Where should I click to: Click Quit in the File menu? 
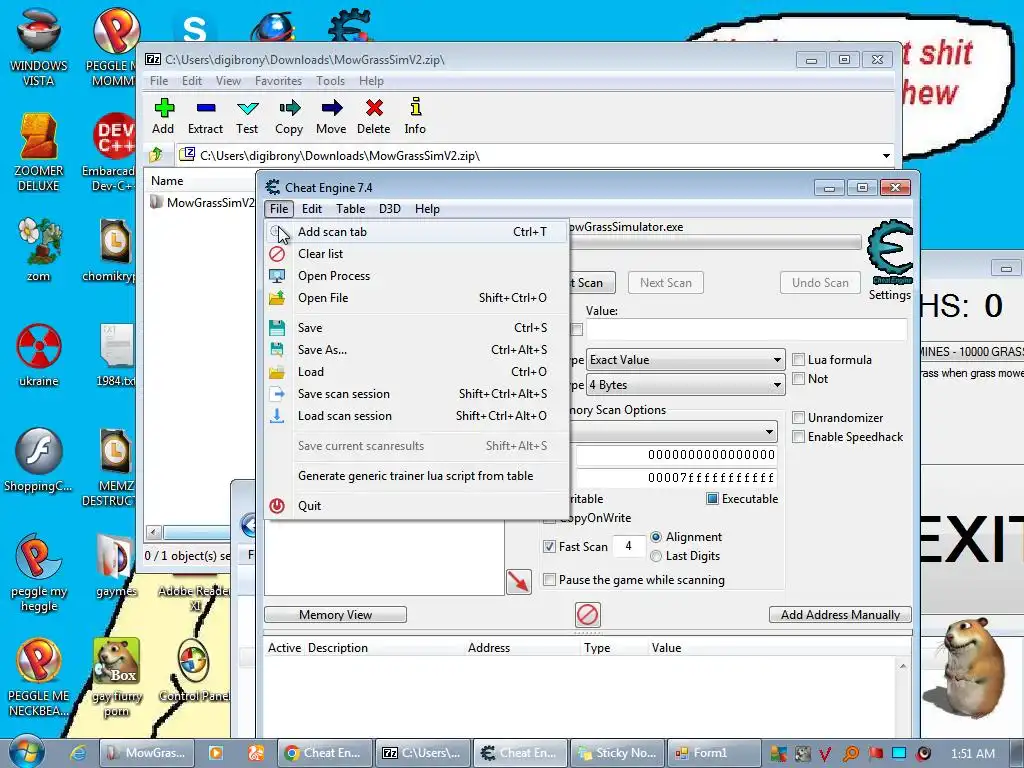416,505
